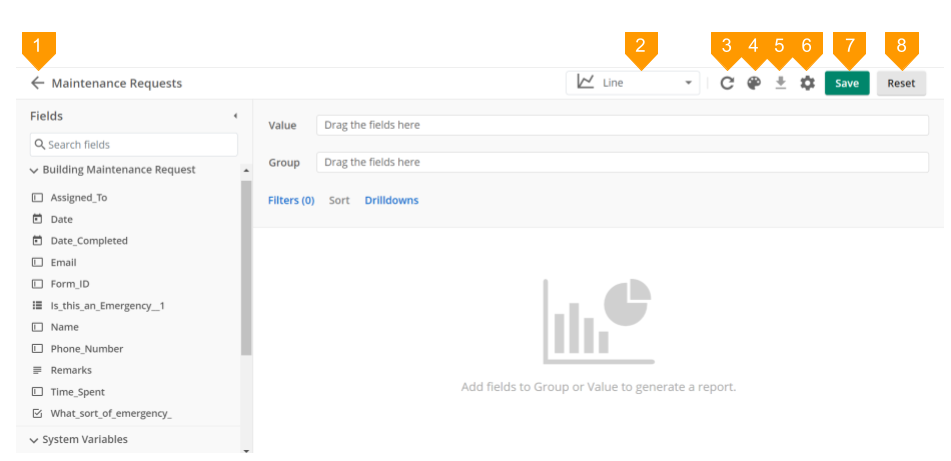Collapse the Building Maintenance Request section
951x461 pixels.
pyautogui.click(x=34, y=170)
